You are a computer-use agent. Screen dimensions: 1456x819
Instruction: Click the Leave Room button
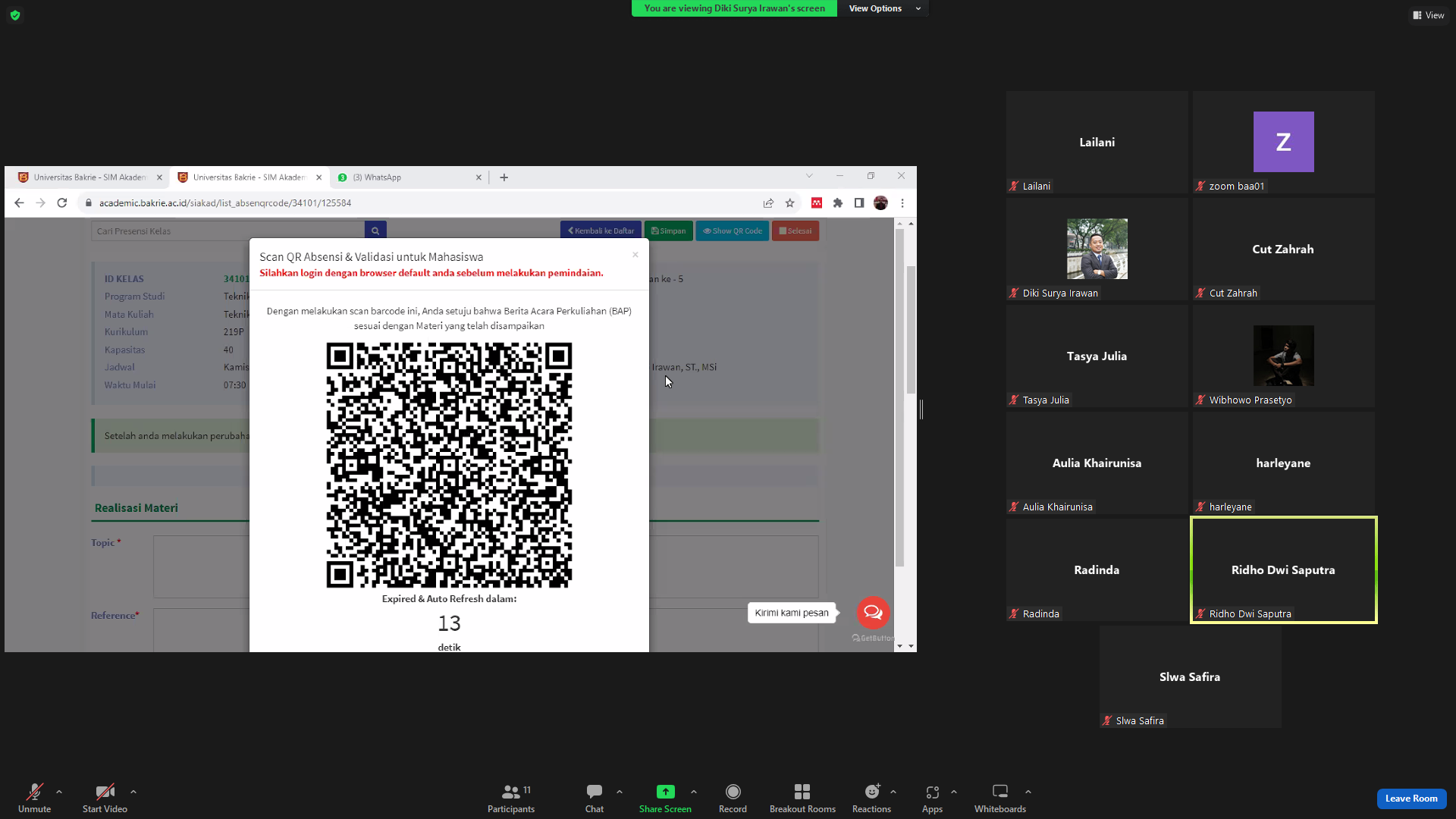1411,799
